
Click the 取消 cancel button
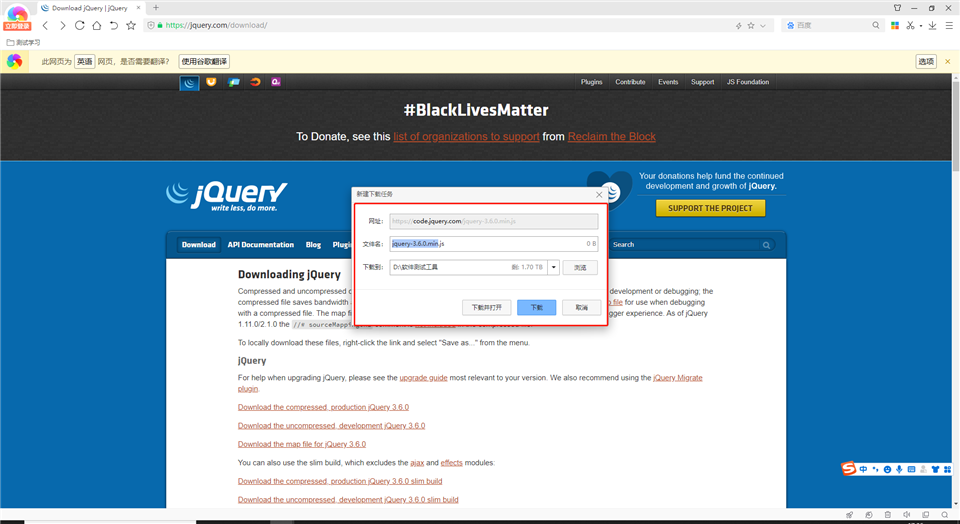tap(581, 307)
